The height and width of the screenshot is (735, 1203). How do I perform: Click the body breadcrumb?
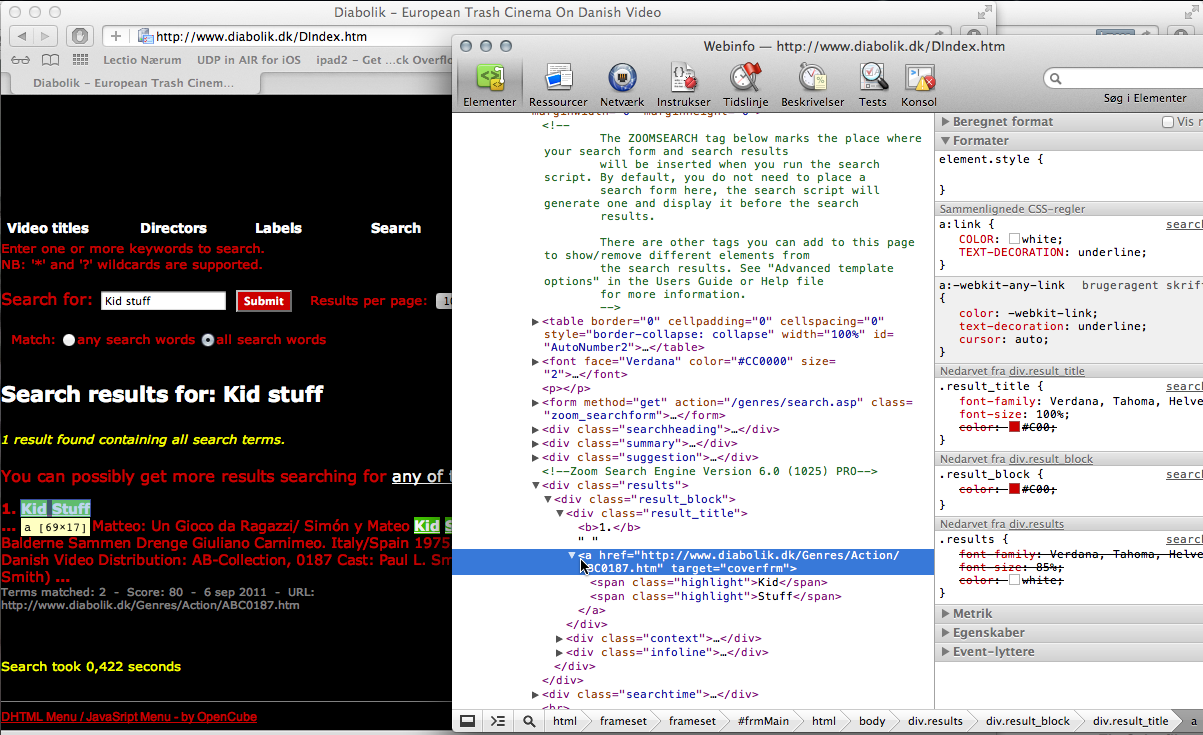pos(872,721)
